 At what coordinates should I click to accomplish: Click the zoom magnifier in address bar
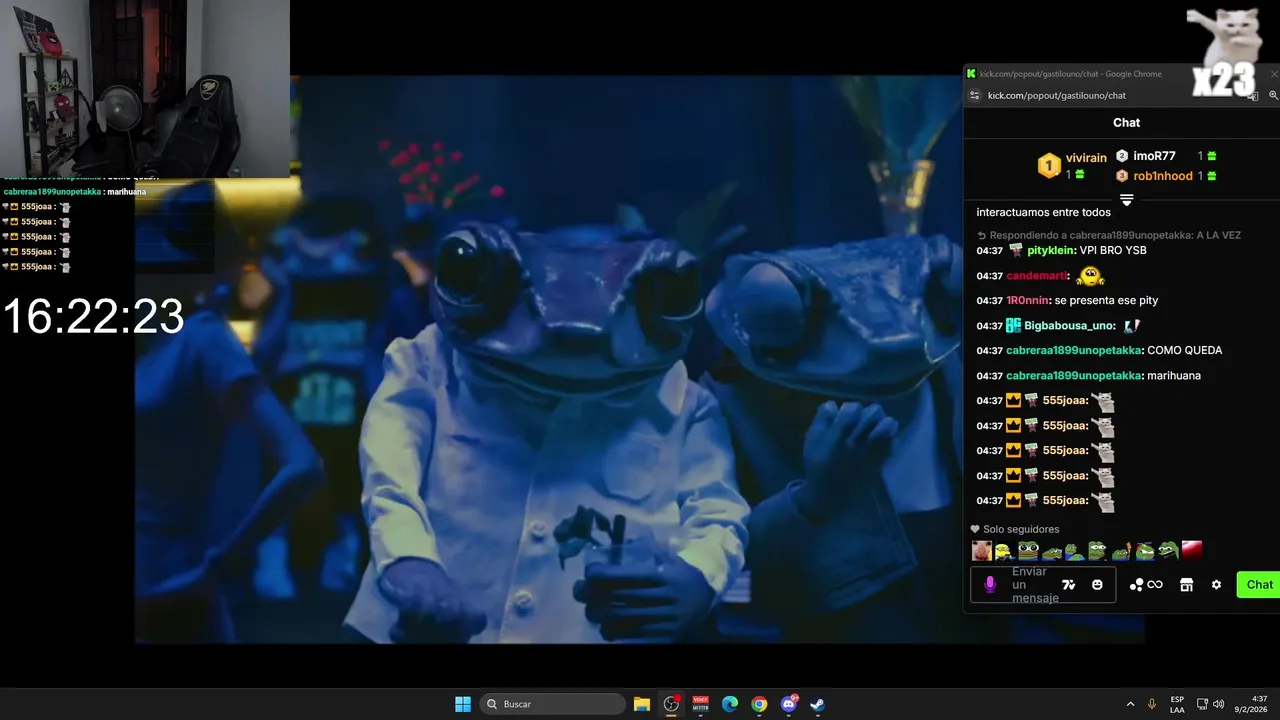pos(1273,95)
